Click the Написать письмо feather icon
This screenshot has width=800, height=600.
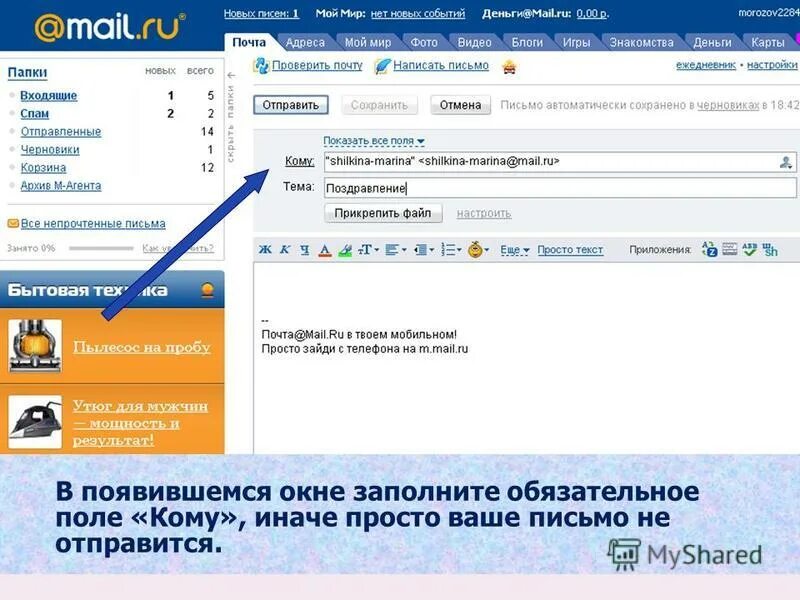point(382,66)
